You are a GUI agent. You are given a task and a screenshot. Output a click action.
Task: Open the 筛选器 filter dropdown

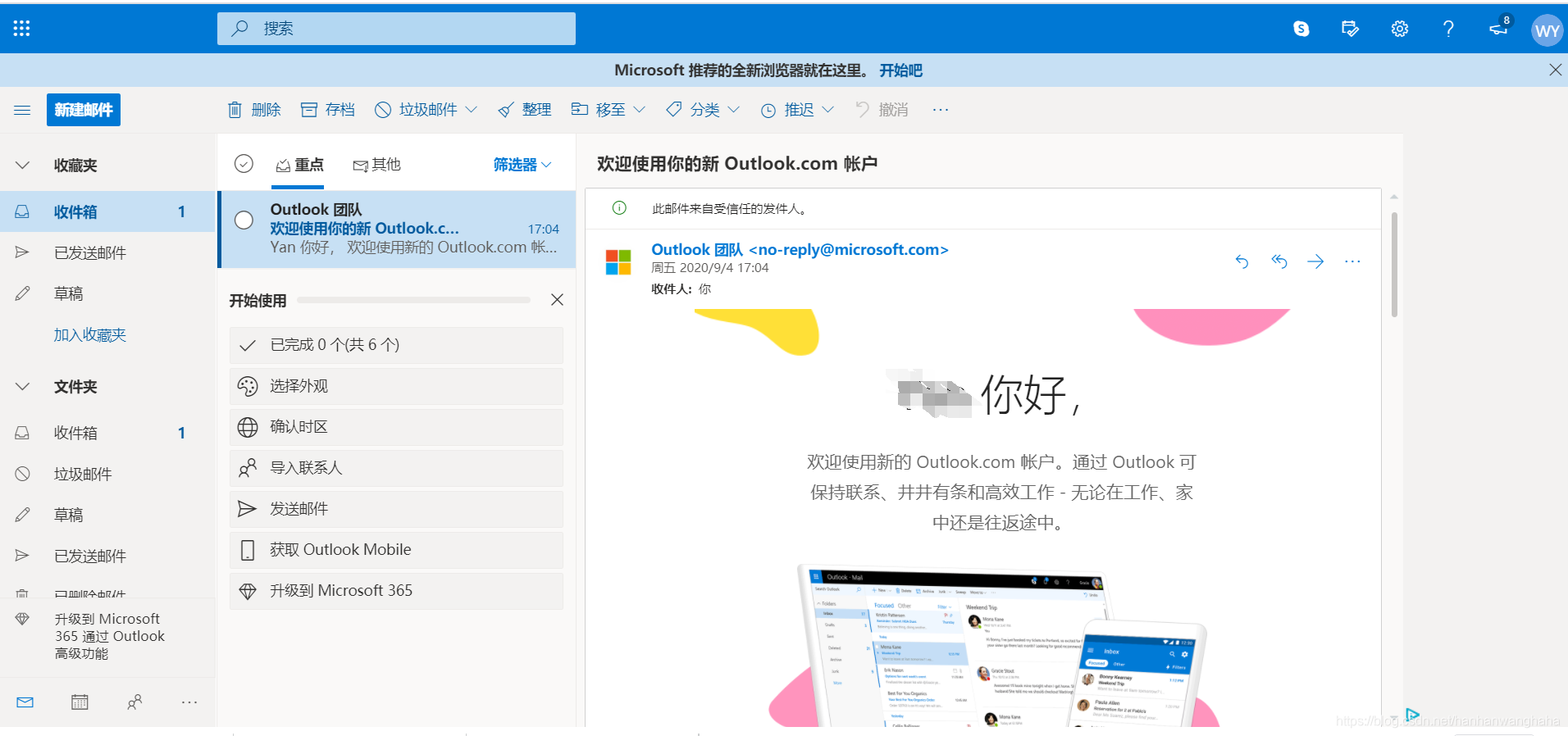[522, 165]
